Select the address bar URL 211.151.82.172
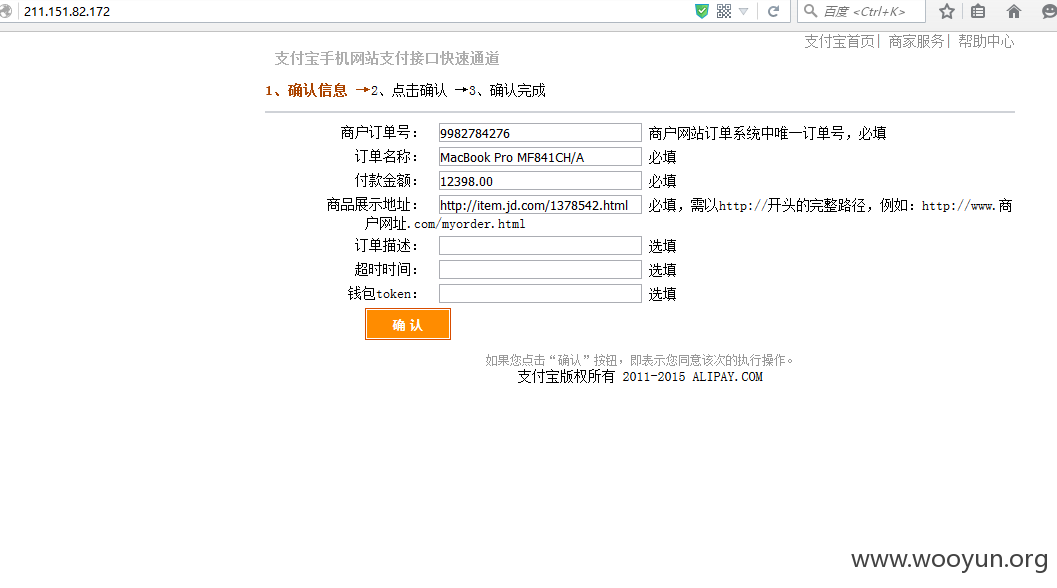This screenshot has width=1057, height=588. 67,11
